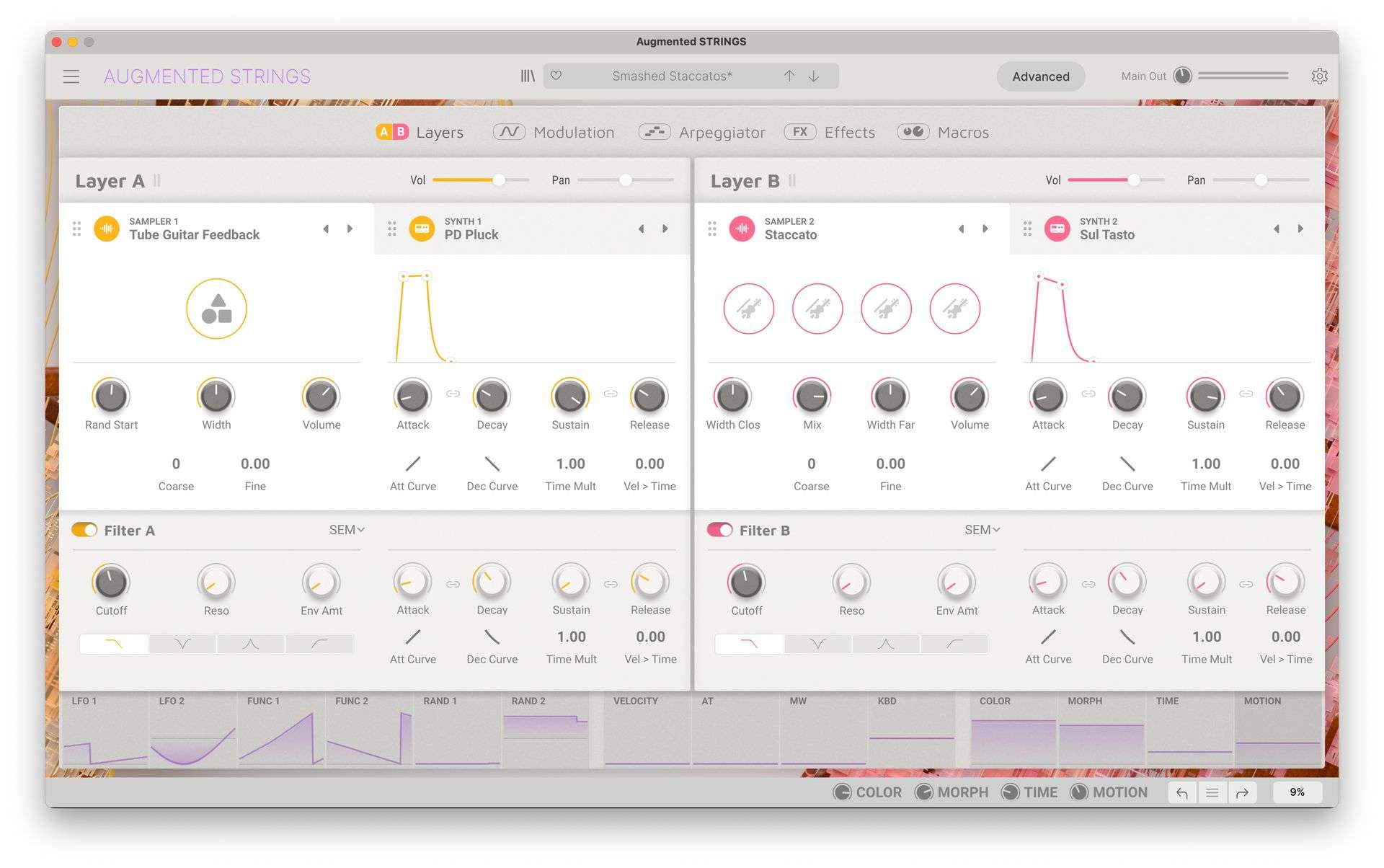The image size is (1384, 868).
Task: Select Filter B notch mode
Action: coord(817,644)
